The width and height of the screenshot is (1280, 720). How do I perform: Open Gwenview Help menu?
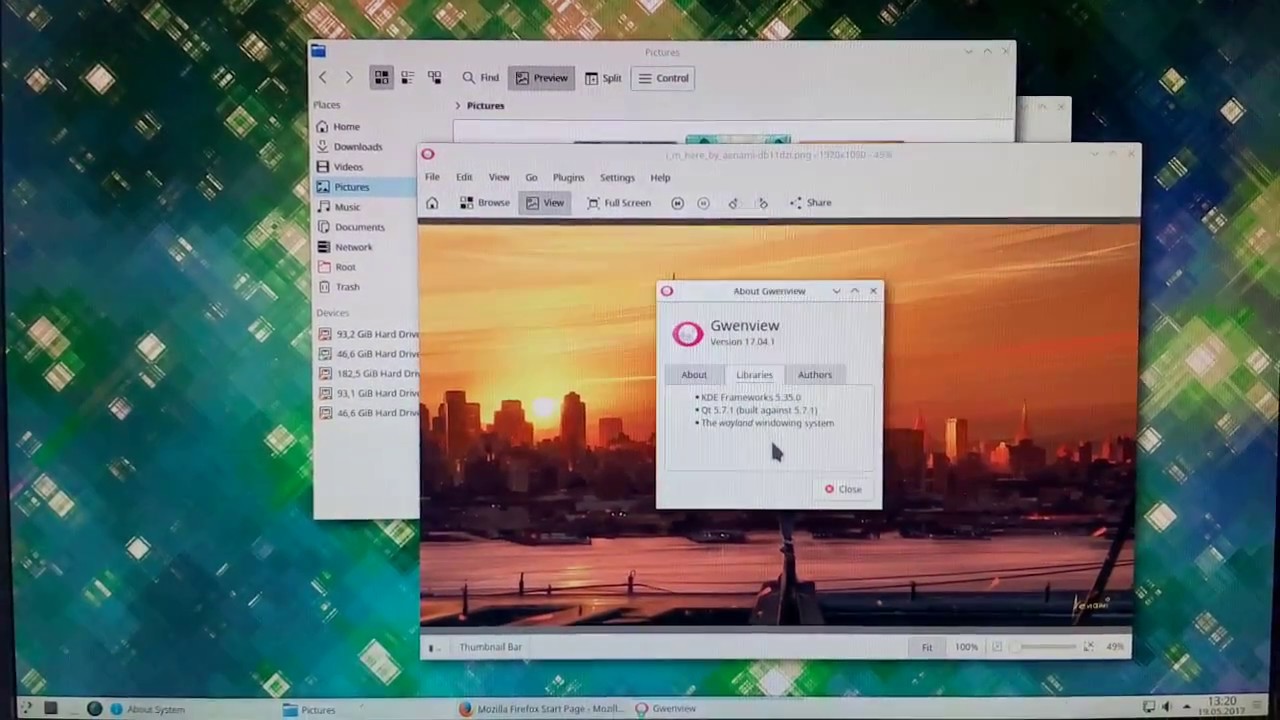(660, 177)
